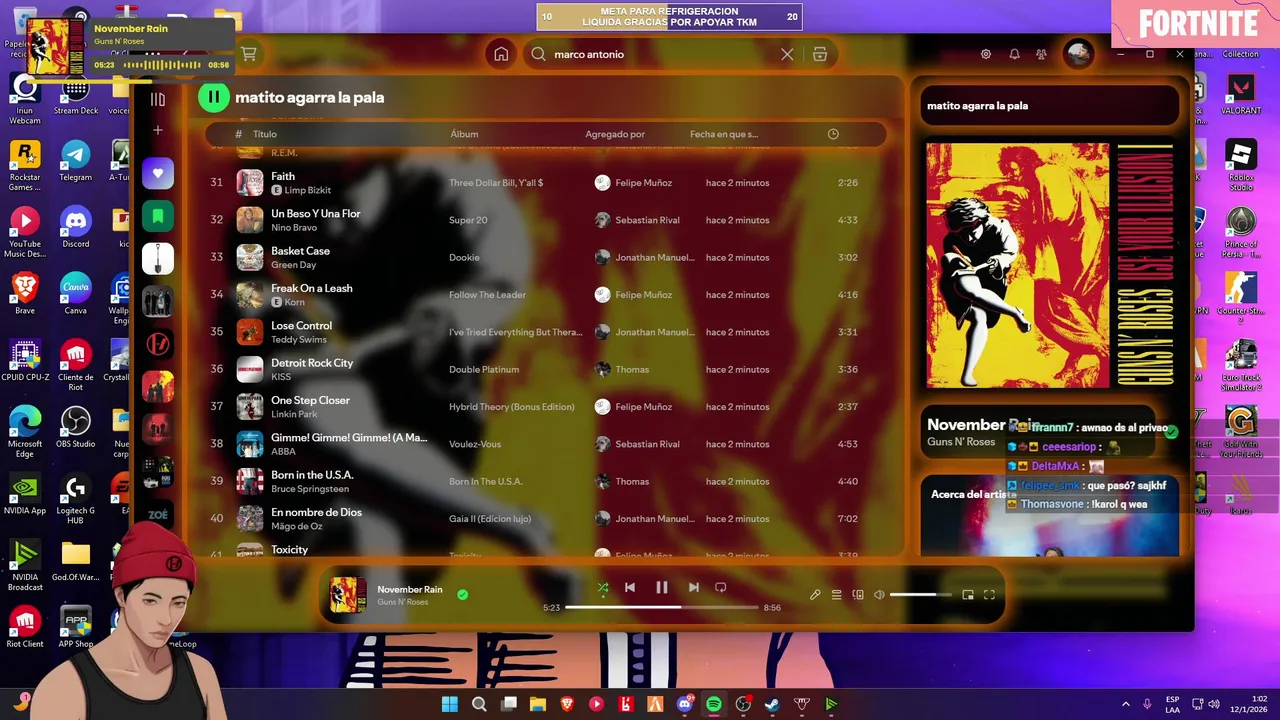Open the lyrics microphone icon
The width and height of the screenshot is (1280, 720).
[815, 595]
